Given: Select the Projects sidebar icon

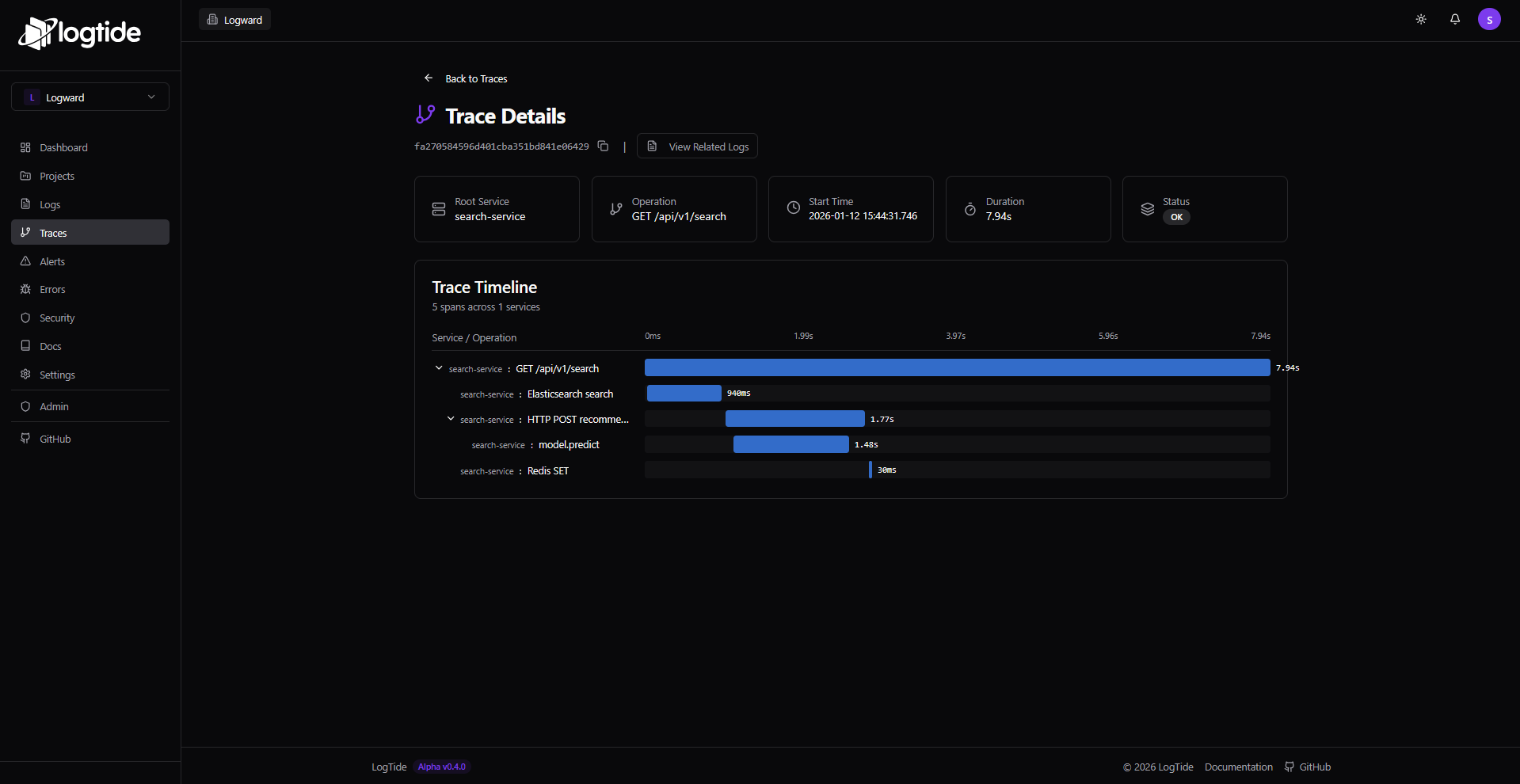Looking at the screenshot, I should point(26,176).
